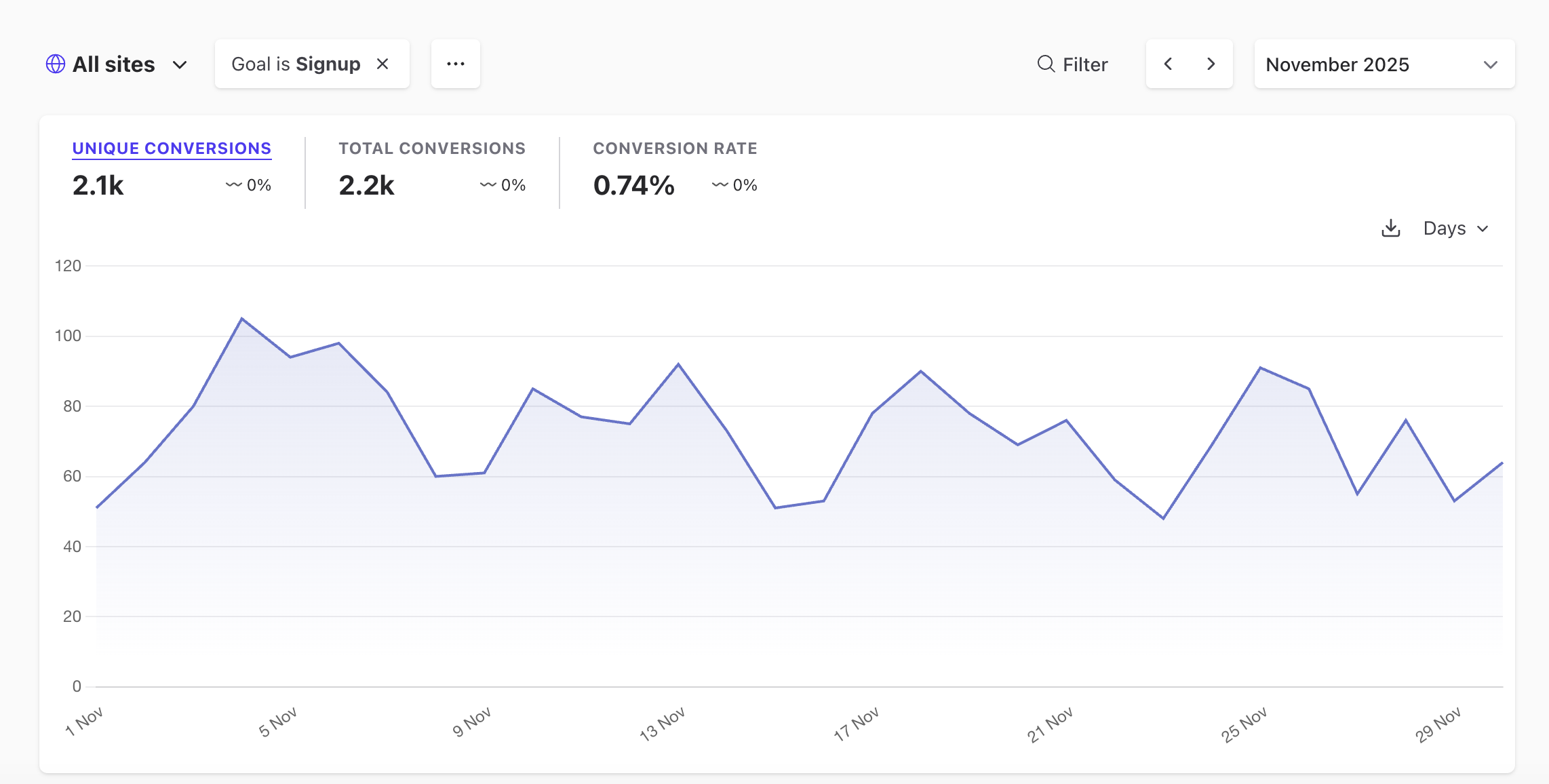Click the 2.1k unique conversions value
The height and width of the screenshot is (784, 1549).
[98, 185]
